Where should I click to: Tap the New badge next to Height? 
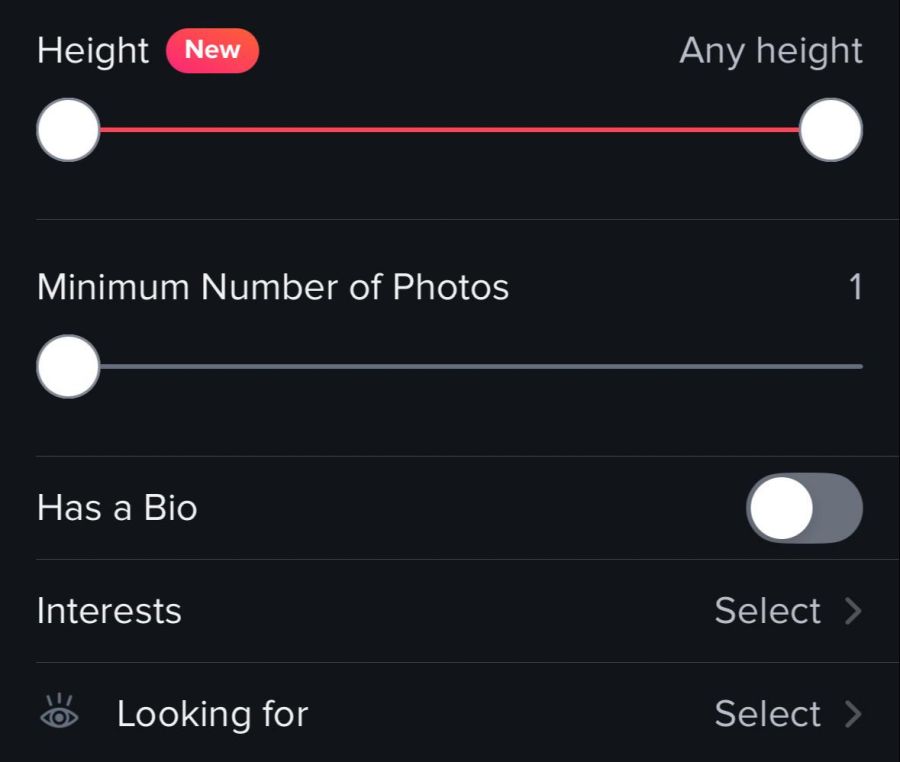[x=212, y=51]
